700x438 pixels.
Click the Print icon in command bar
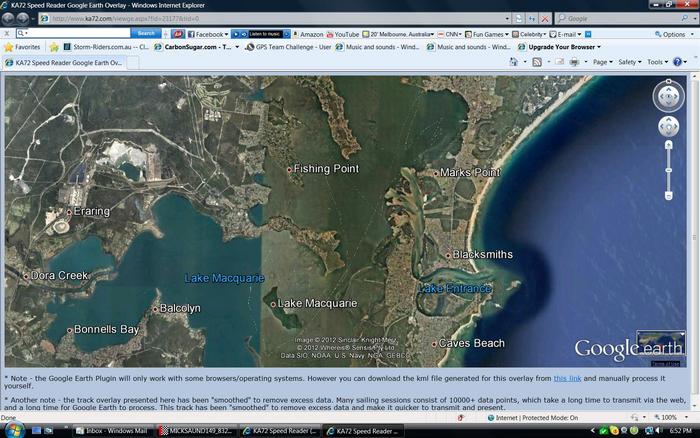(x=575, y=62)
